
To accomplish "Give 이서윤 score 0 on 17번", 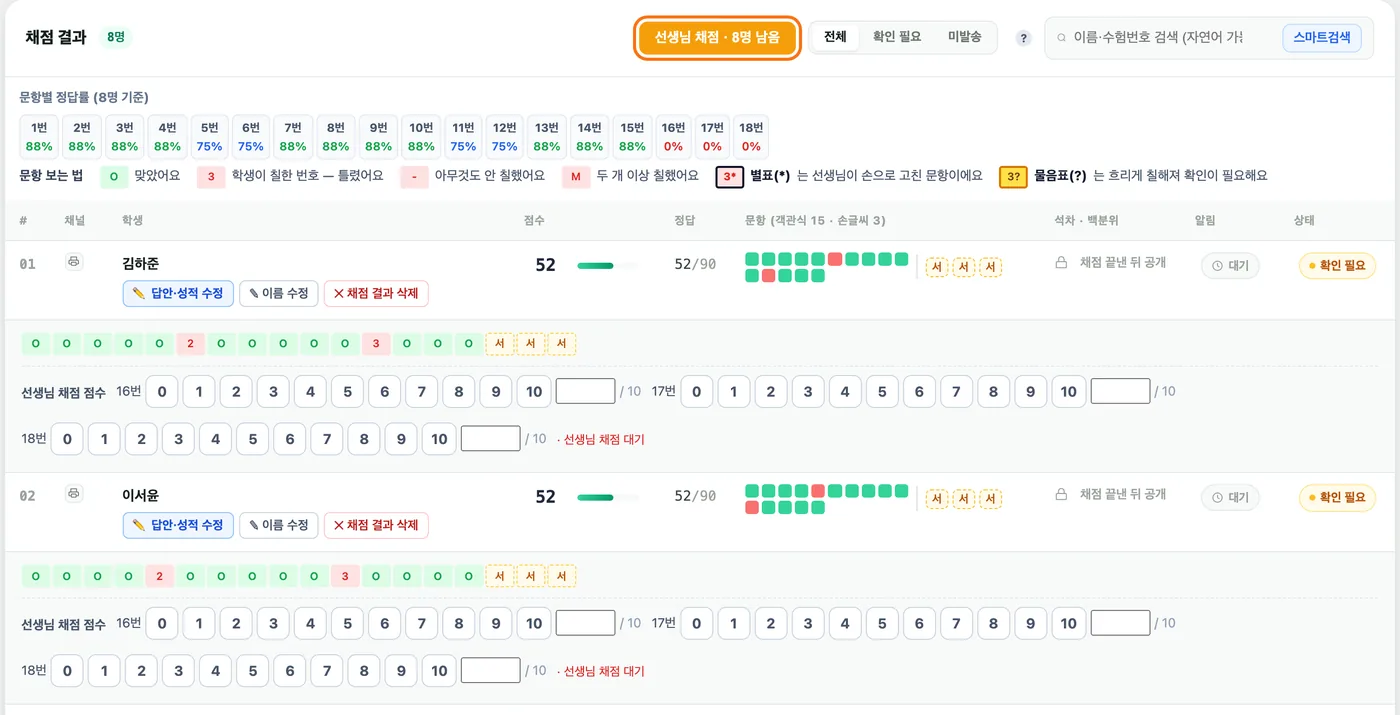I will pos(696,623).
